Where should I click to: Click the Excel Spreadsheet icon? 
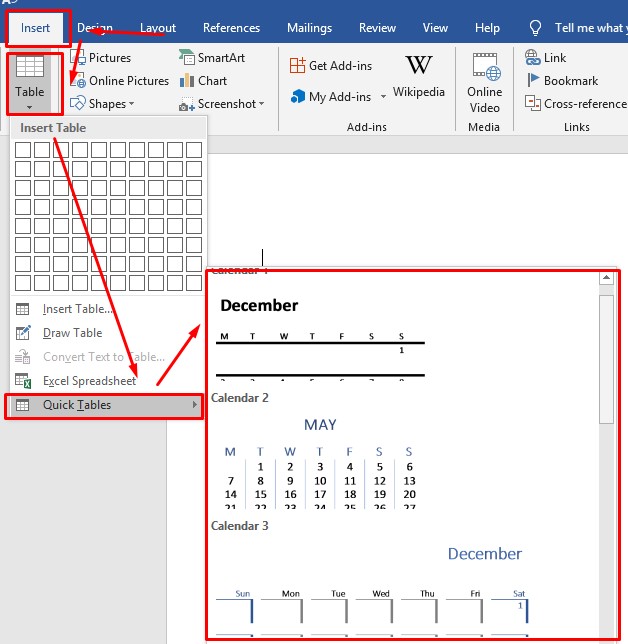point(23,381)
